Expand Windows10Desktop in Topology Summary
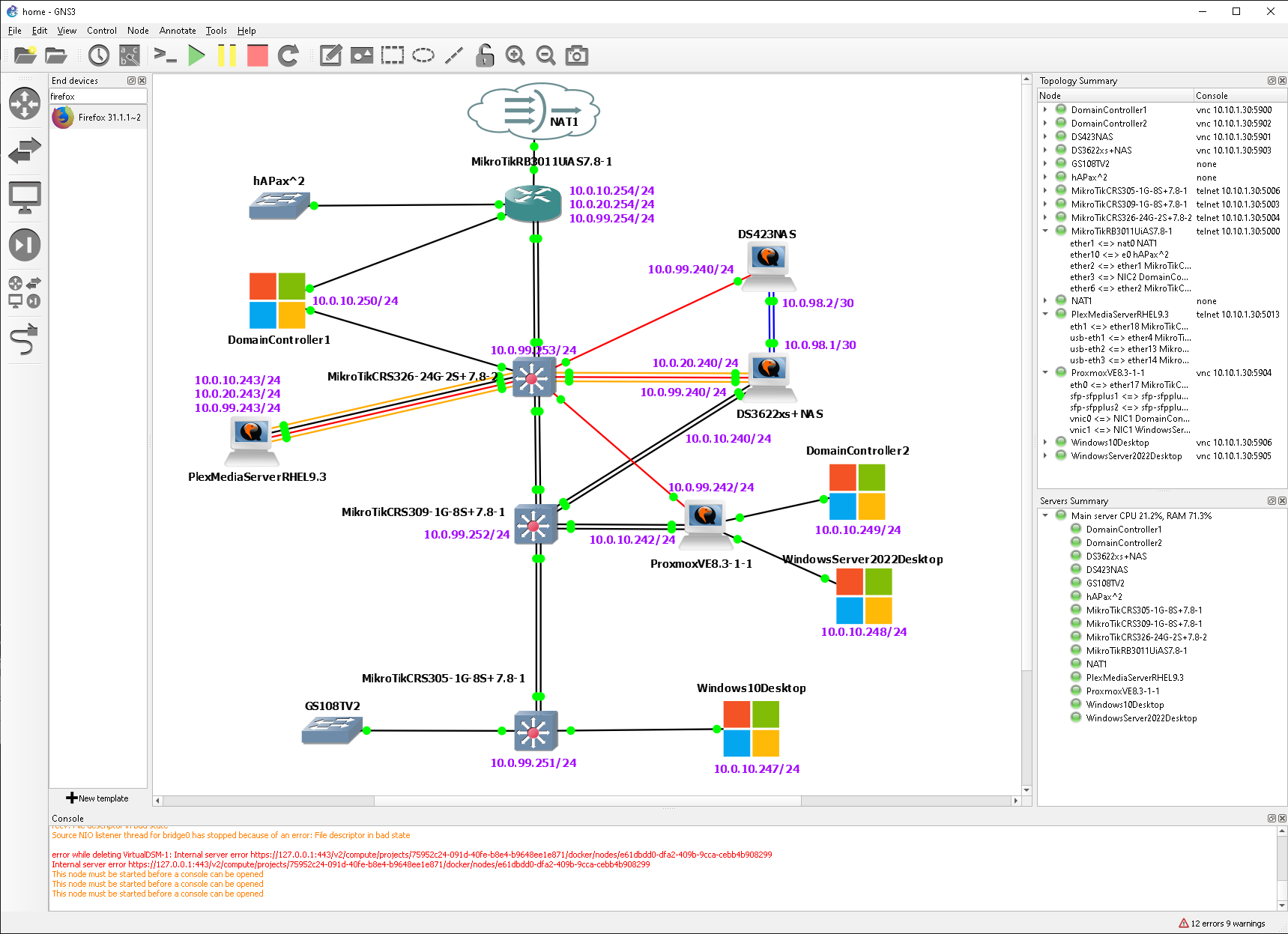Viewport: 1288px width, 934px height. tap(1045, 442)
